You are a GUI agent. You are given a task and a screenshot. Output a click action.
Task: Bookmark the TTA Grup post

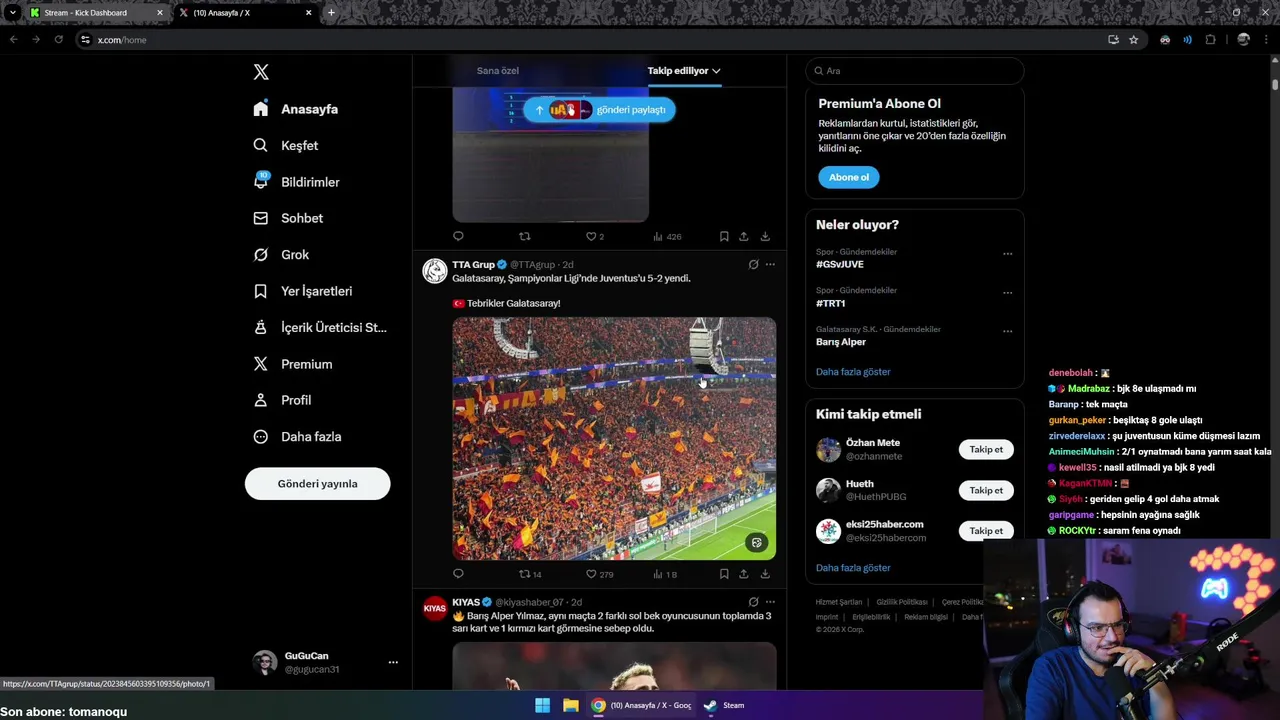(724, 574)
